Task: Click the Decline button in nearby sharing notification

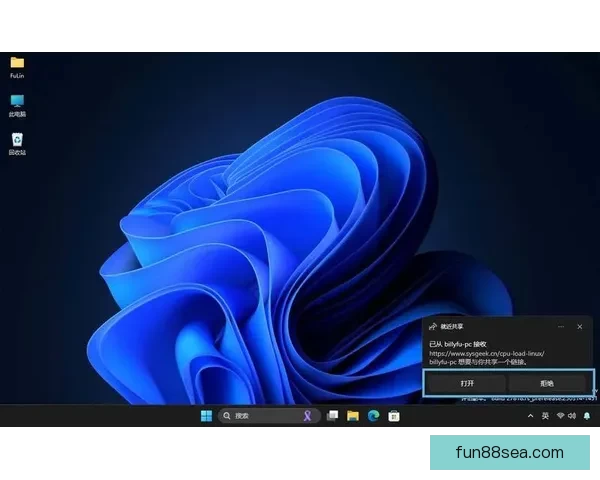Action: click(547, 383)
